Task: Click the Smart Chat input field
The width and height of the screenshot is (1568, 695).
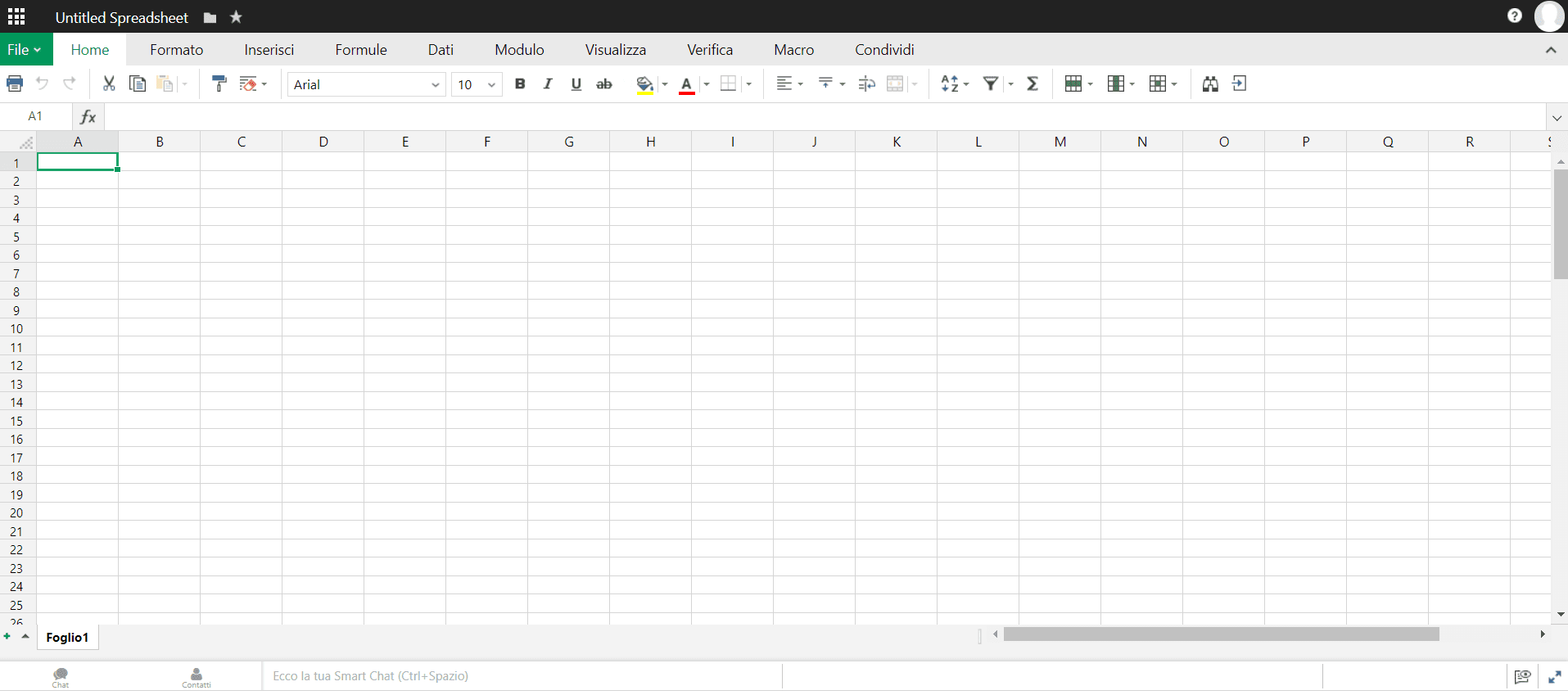Action: 522,676
